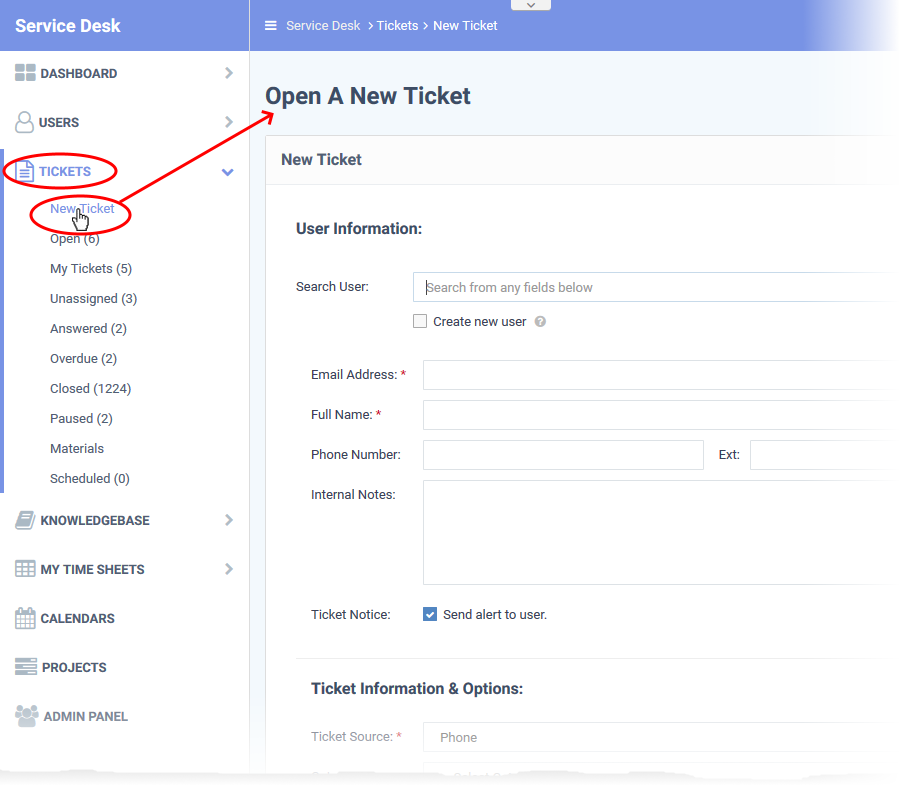900x790 pixels.
Task: Click the Projects stacked-bars icon
Action: coord(25,667)
